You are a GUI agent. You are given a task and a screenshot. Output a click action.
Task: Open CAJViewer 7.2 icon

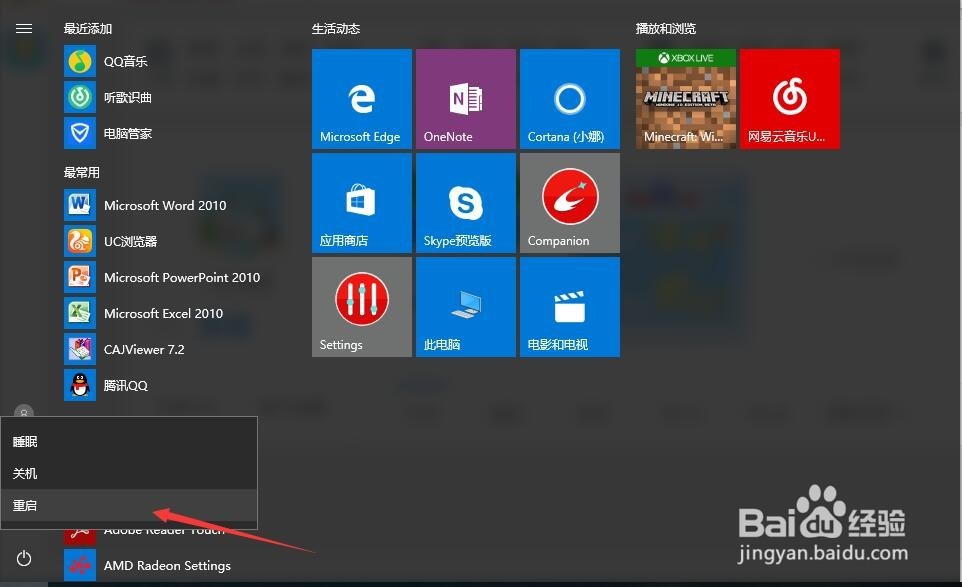(80, 349)
